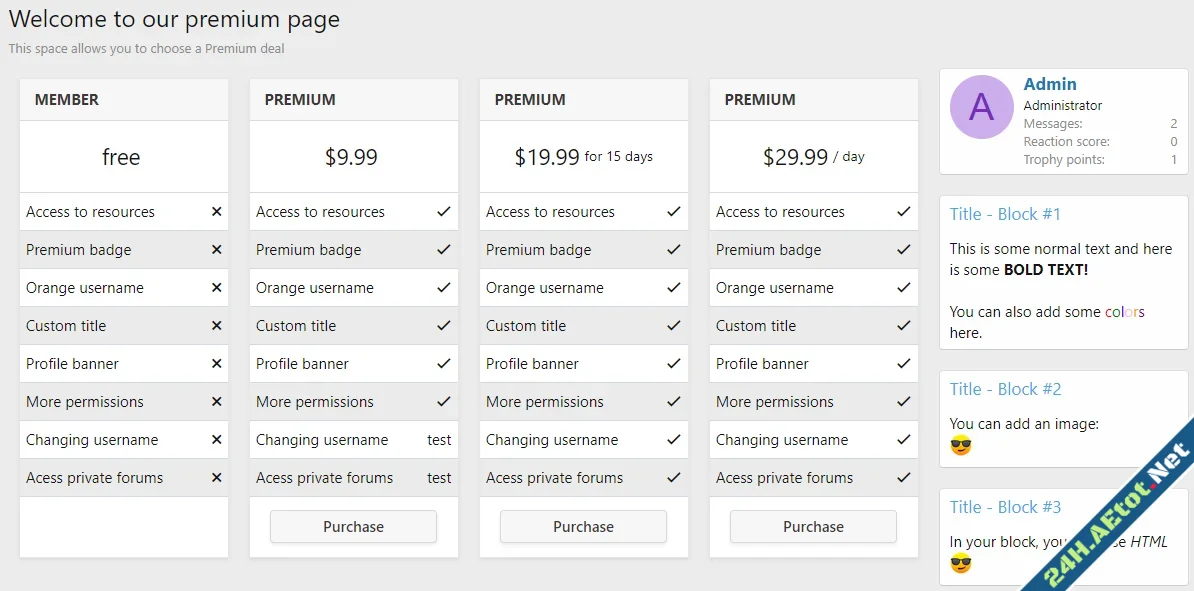Click the colored word colors in Block #1
Viewport: 1194px width, 591px height.
[1125, 313]
